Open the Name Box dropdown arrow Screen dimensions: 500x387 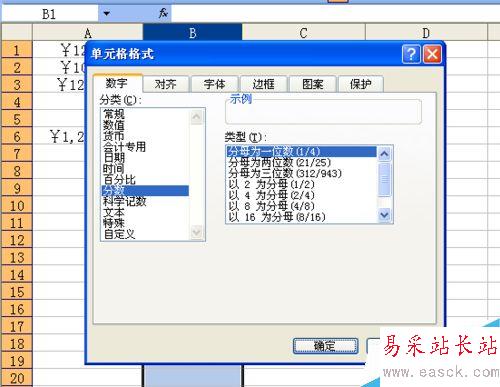click(106, 14)
